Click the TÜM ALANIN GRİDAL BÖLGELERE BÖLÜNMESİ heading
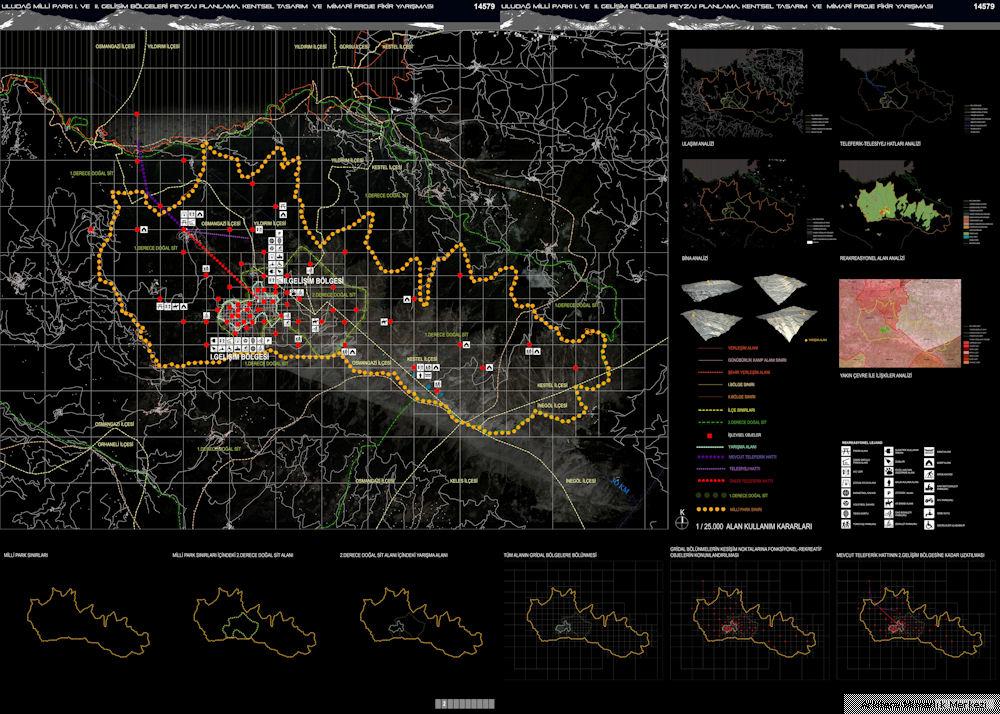 pyautogui.click(x=550, y=555)
